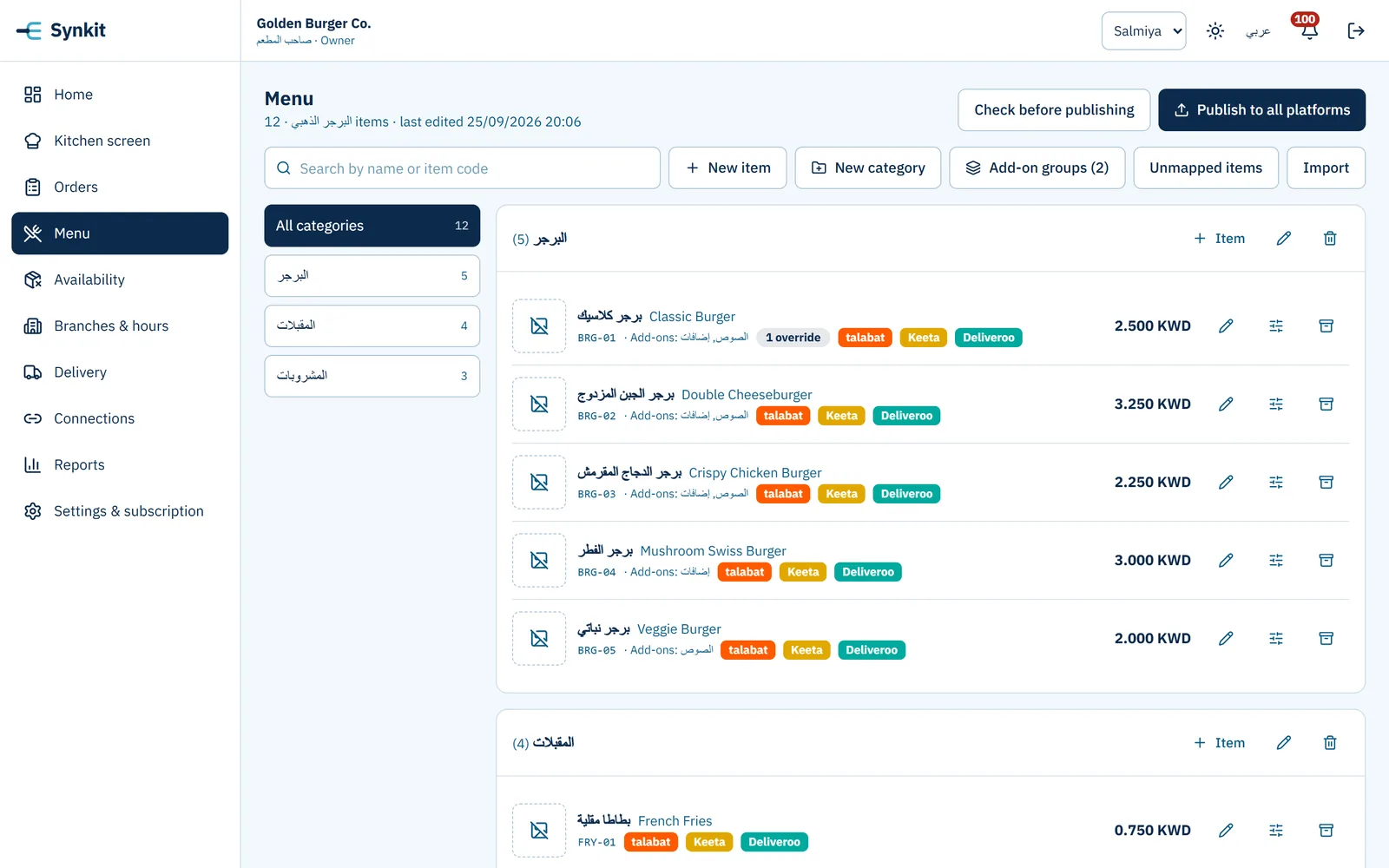1389x868 pixels.
Task: Click Check before publishing button
Action: coord(1054,110)
